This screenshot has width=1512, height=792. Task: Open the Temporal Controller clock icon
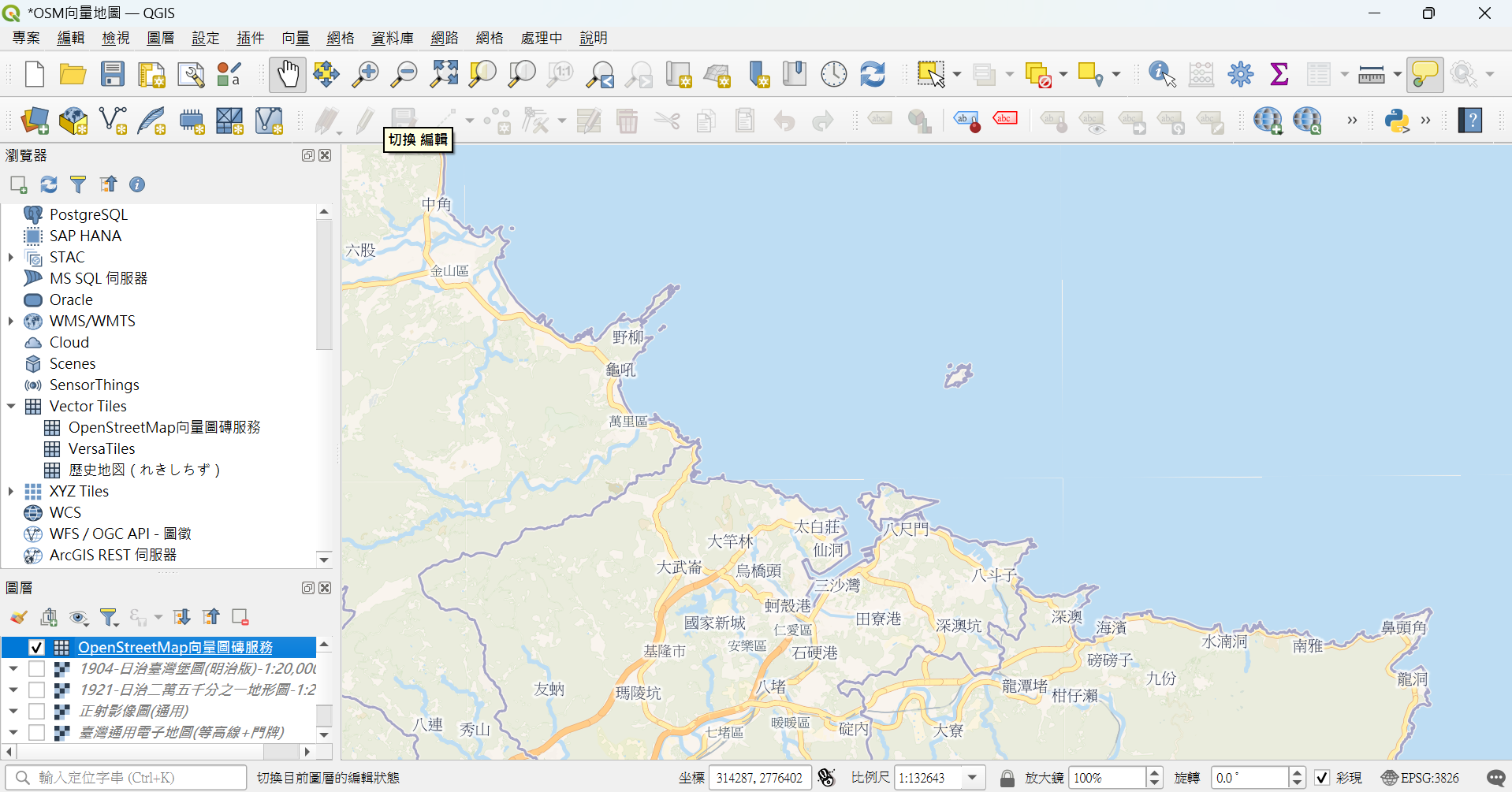(834, 75)
